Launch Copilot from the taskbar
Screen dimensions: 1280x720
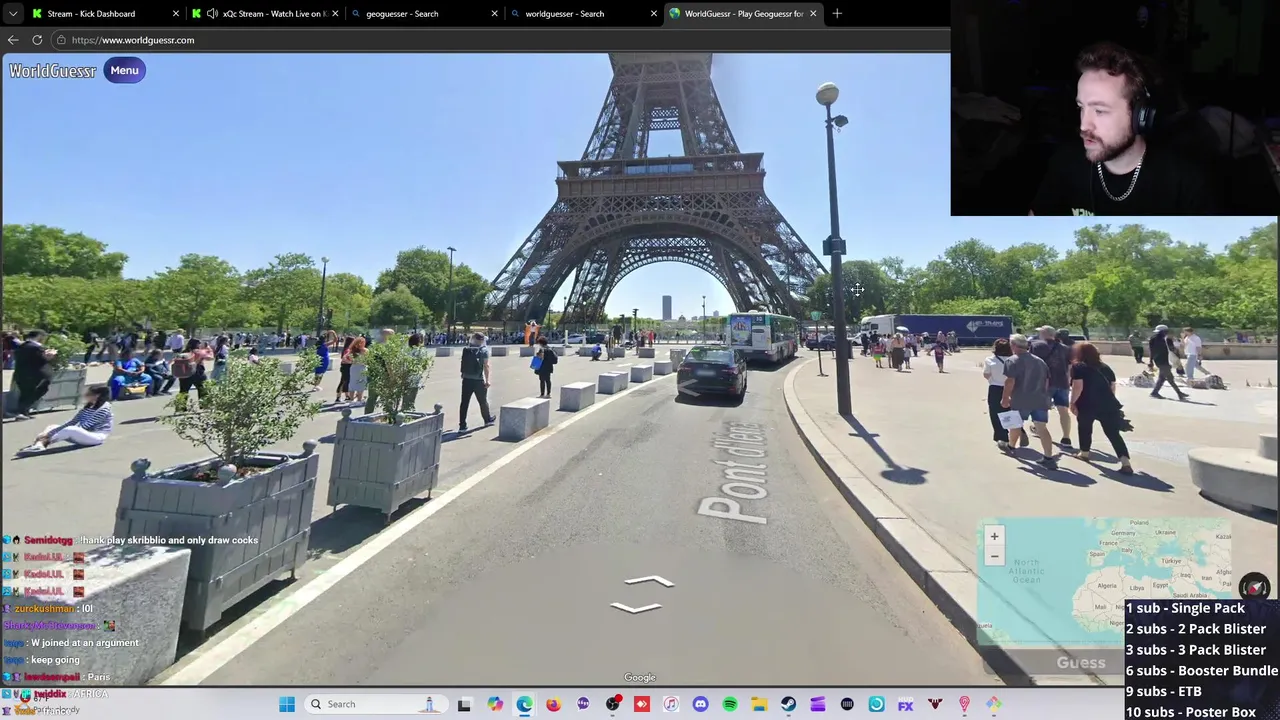[x=495, y=704]
